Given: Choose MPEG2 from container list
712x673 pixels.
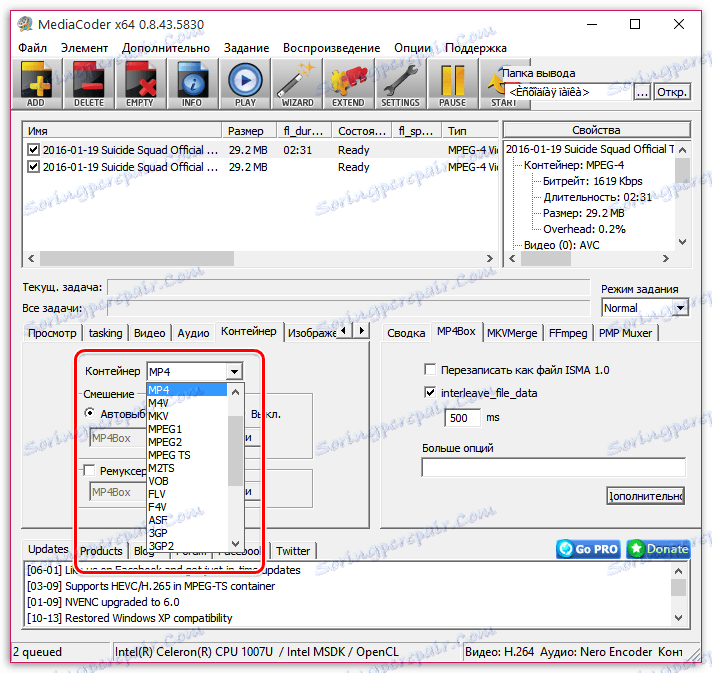Looking at the screenshot, I should [x=187, y=442].
